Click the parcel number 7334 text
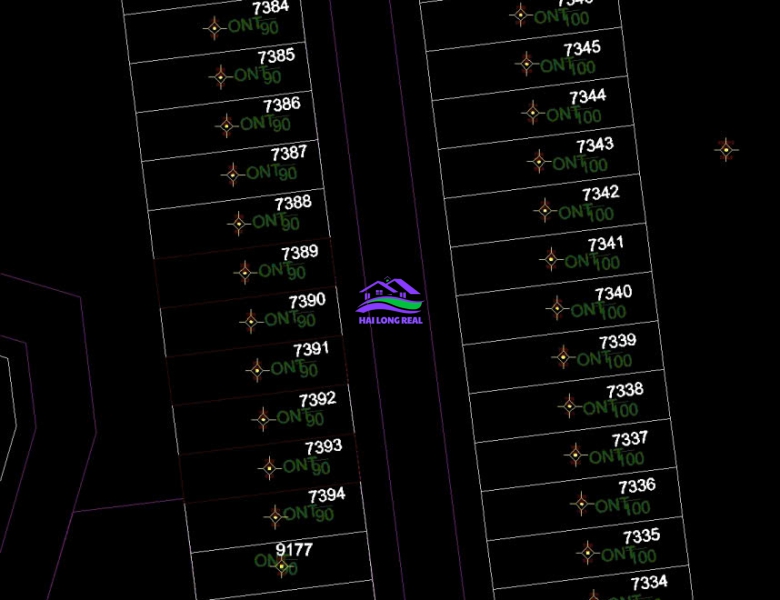 (649, 582)
